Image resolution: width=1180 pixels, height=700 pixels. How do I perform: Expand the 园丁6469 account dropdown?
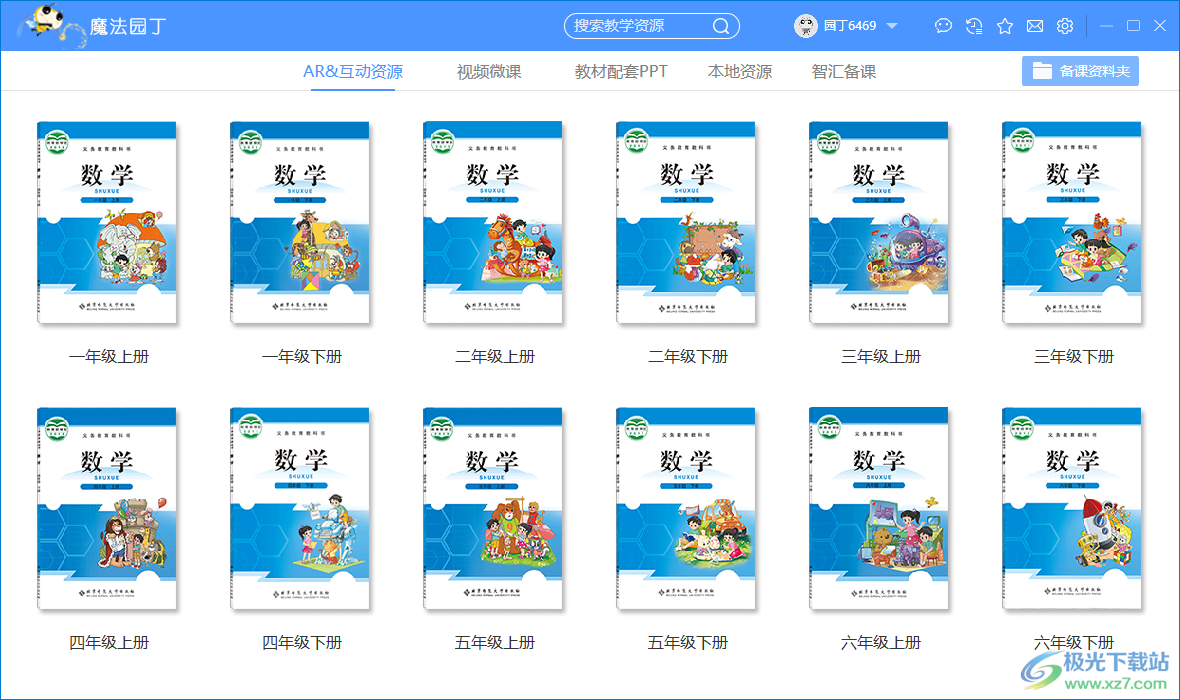[893, 25]
